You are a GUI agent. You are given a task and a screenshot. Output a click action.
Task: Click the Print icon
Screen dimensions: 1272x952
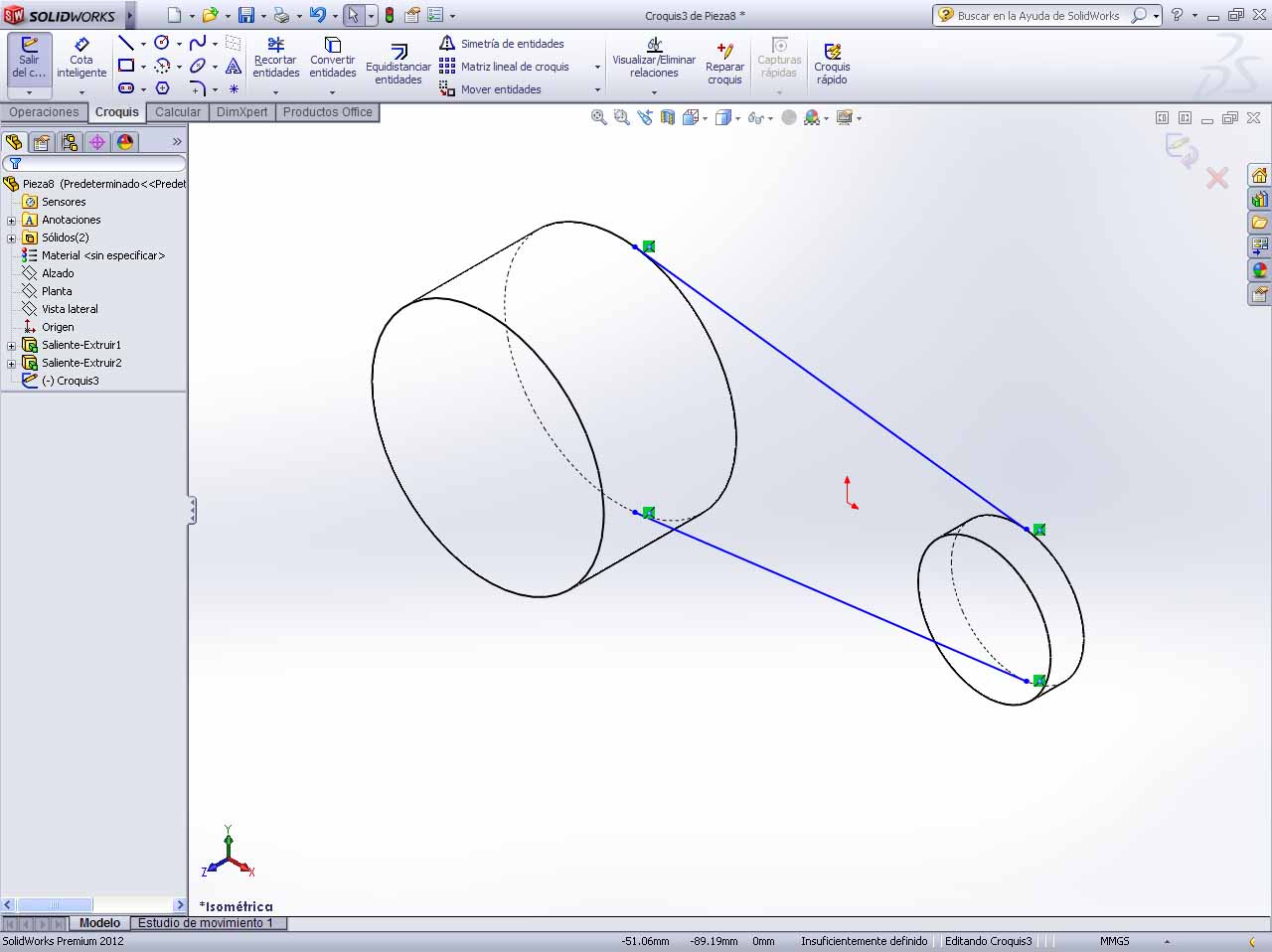[x=281, y=15]
